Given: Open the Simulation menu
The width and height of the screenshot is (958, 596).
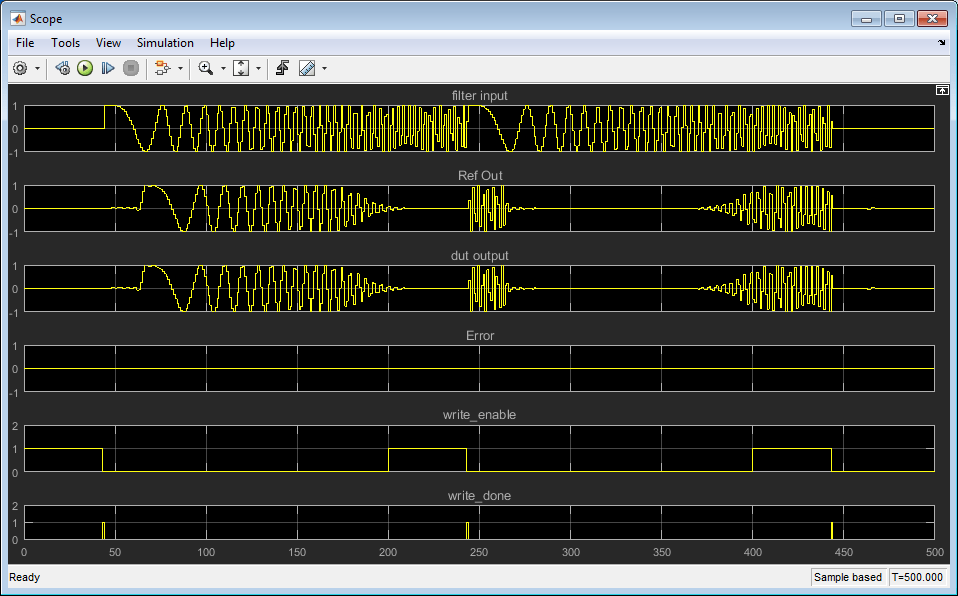Looking at the screenshot, I should click(165, 43).
